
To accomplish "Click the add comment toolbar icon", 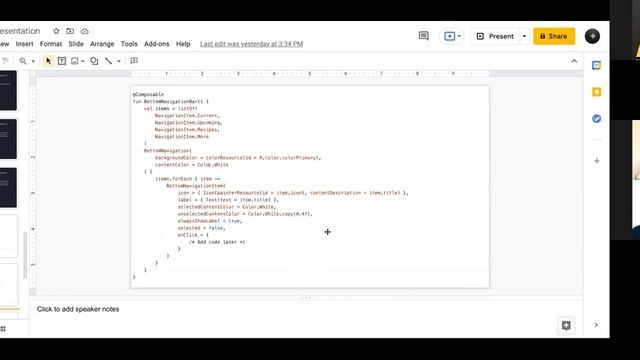I will pyautogui.click(x=134, y=61).
